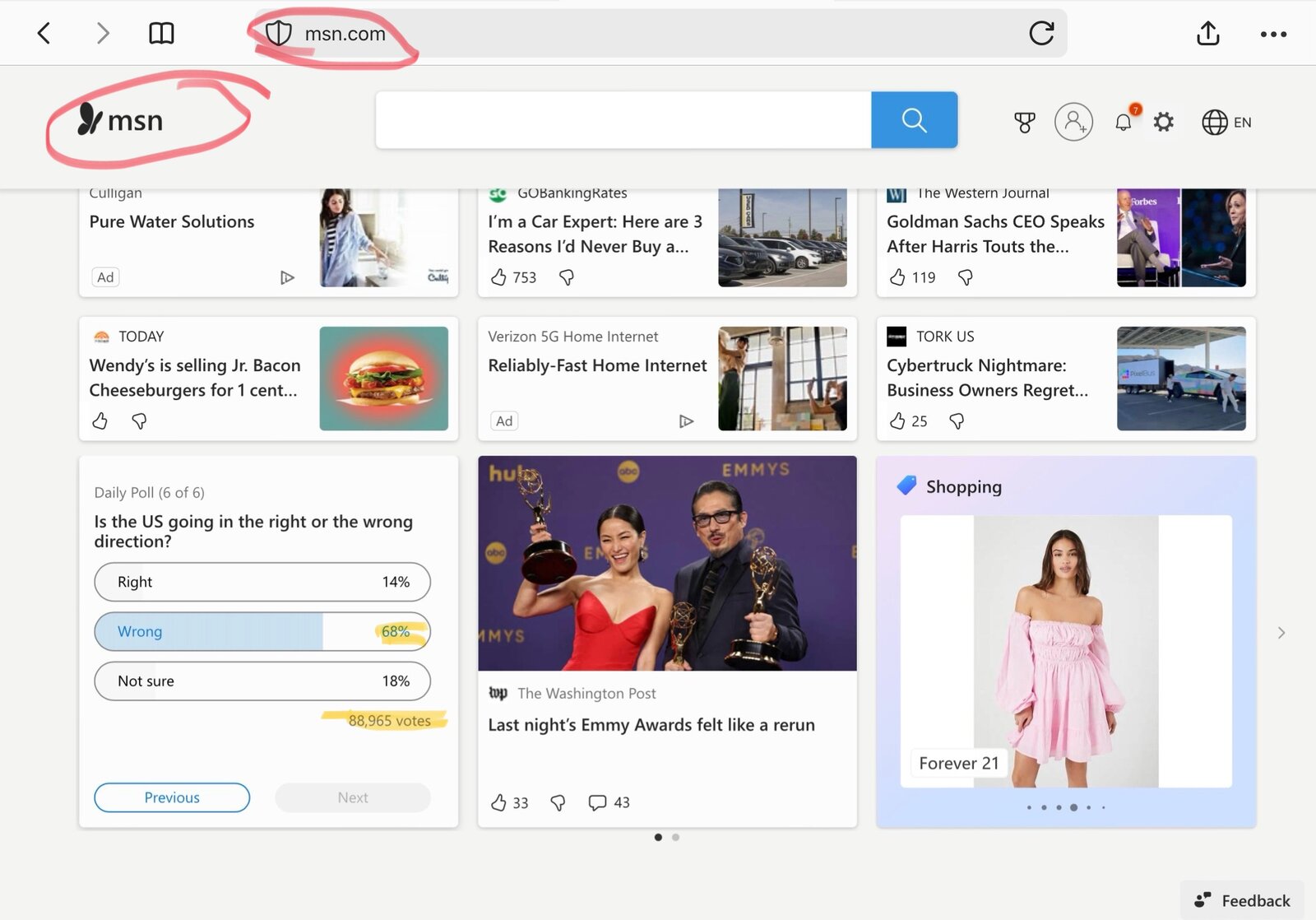The image size is (1316, 920).
Task: Like the Car Expert article (753)
Action: click(x=498, y=277)
